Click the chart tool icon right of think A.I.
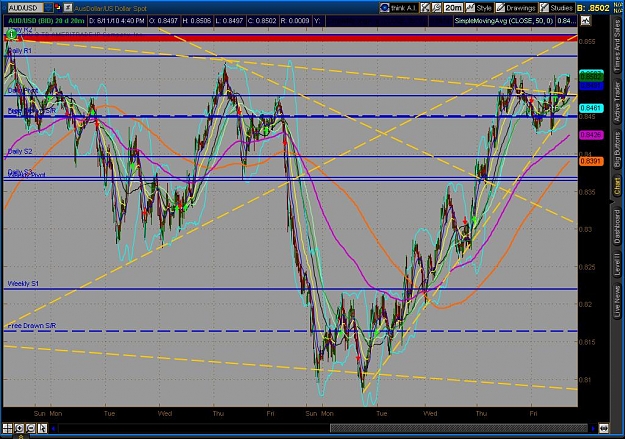 click(x=425, y=8)
